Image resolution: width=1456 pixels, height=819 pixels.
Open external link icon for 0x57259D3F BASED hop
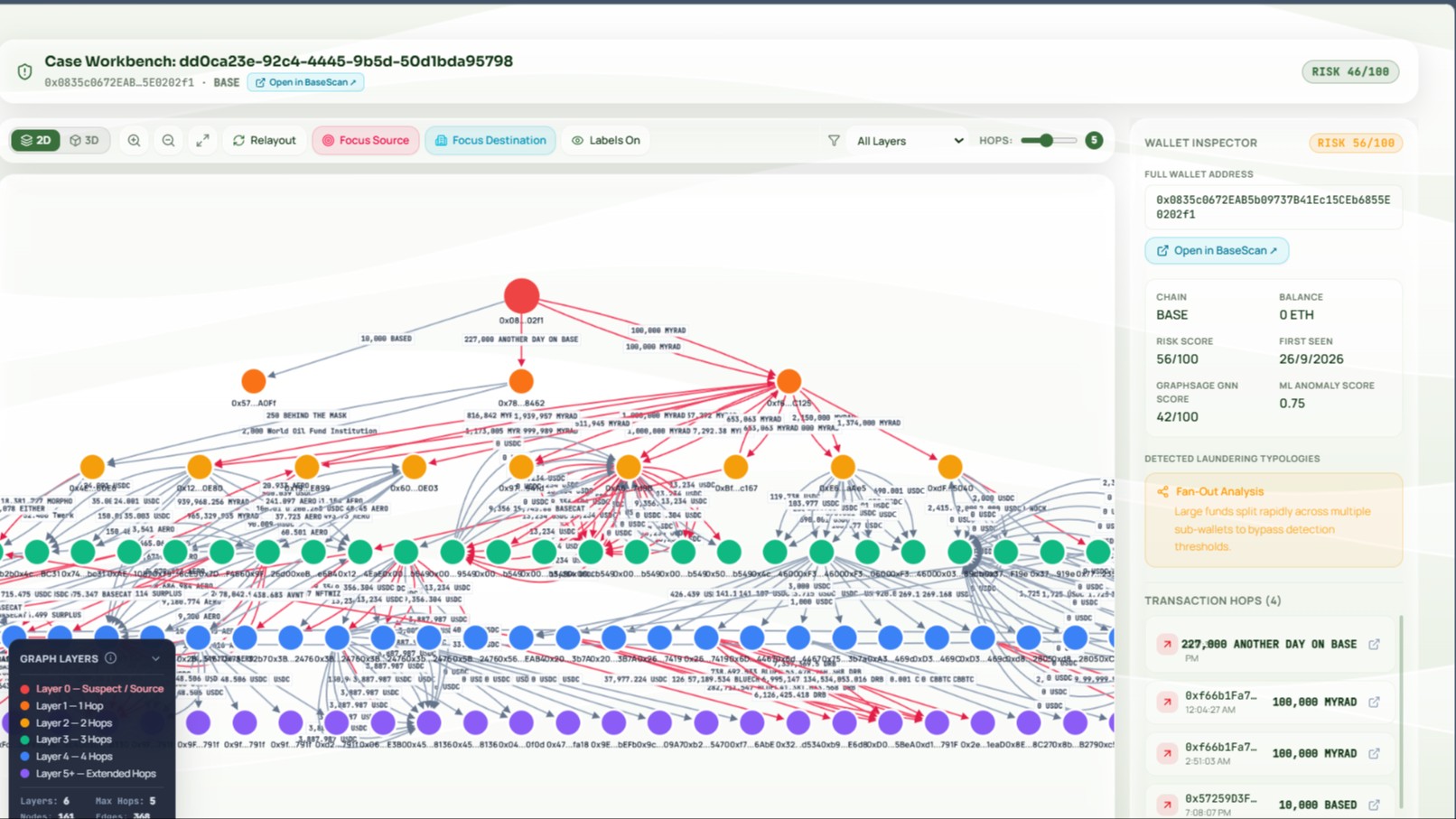(1374, 805)
